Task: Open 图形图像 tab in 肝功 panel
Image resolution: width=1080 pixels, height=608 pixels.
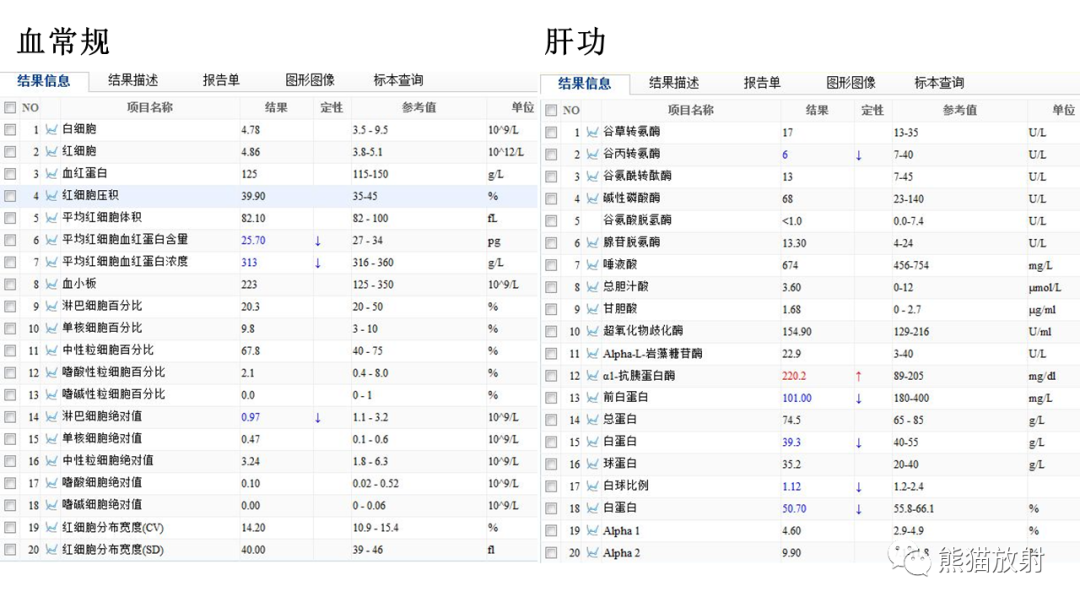Action: point(851,83)
